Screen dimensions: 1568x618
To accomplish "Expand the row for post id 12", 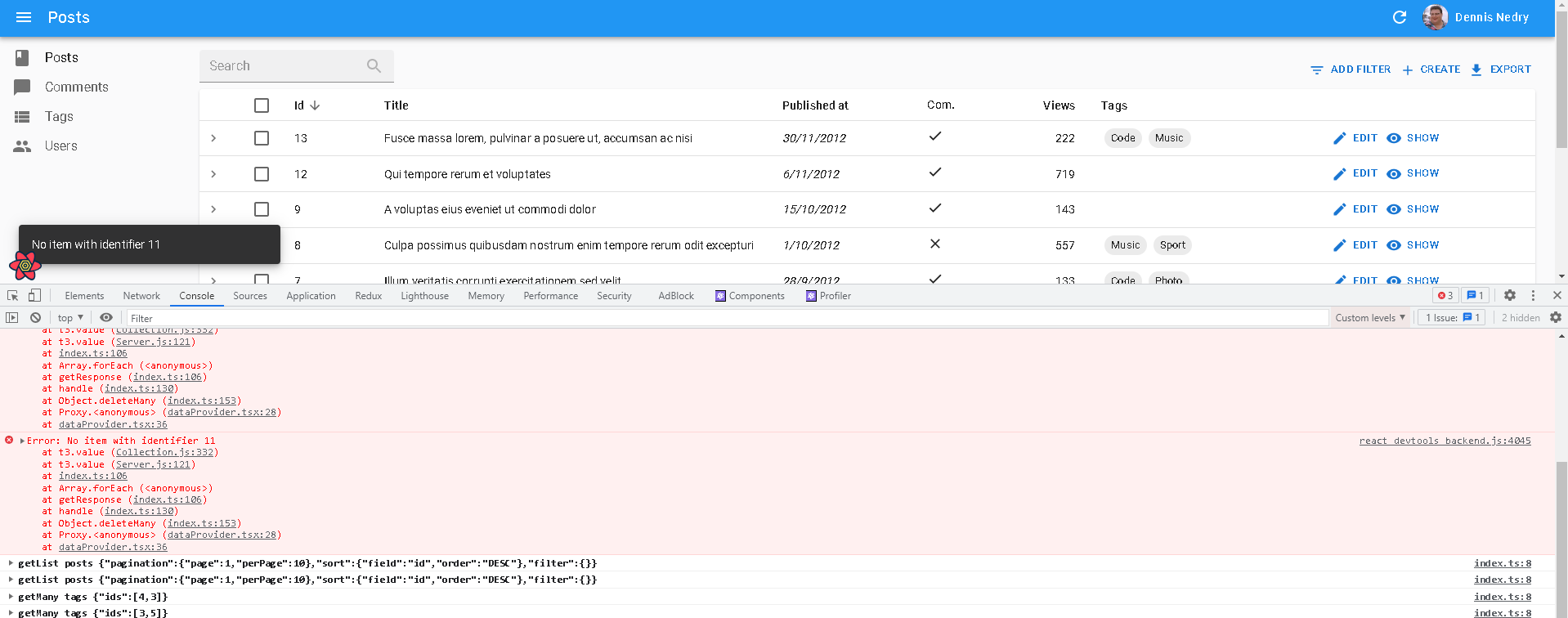I will (213, 174).
